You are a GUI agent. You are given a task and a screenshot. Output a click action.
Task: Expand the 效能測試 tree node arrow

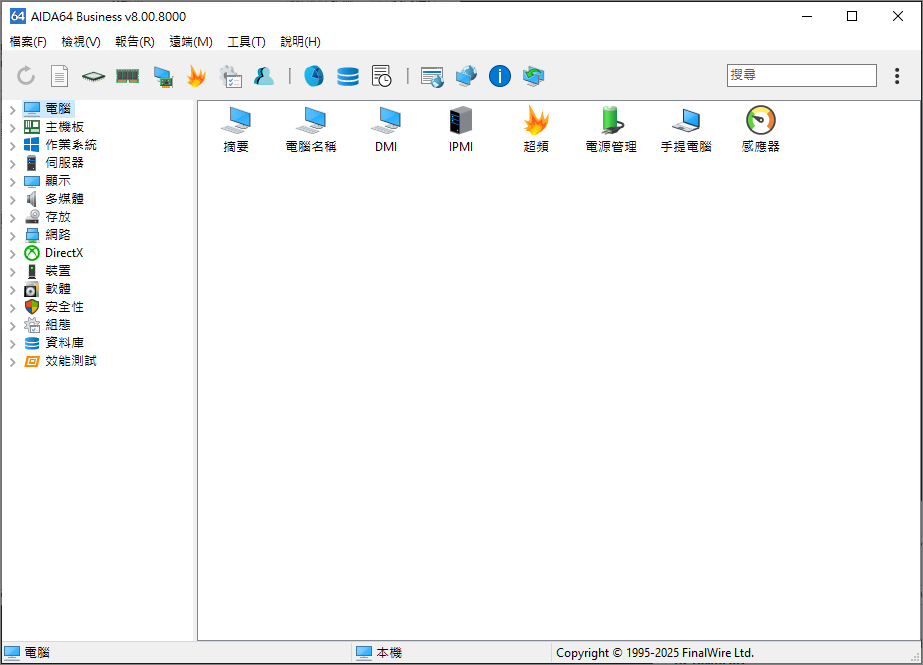[12, 361]
